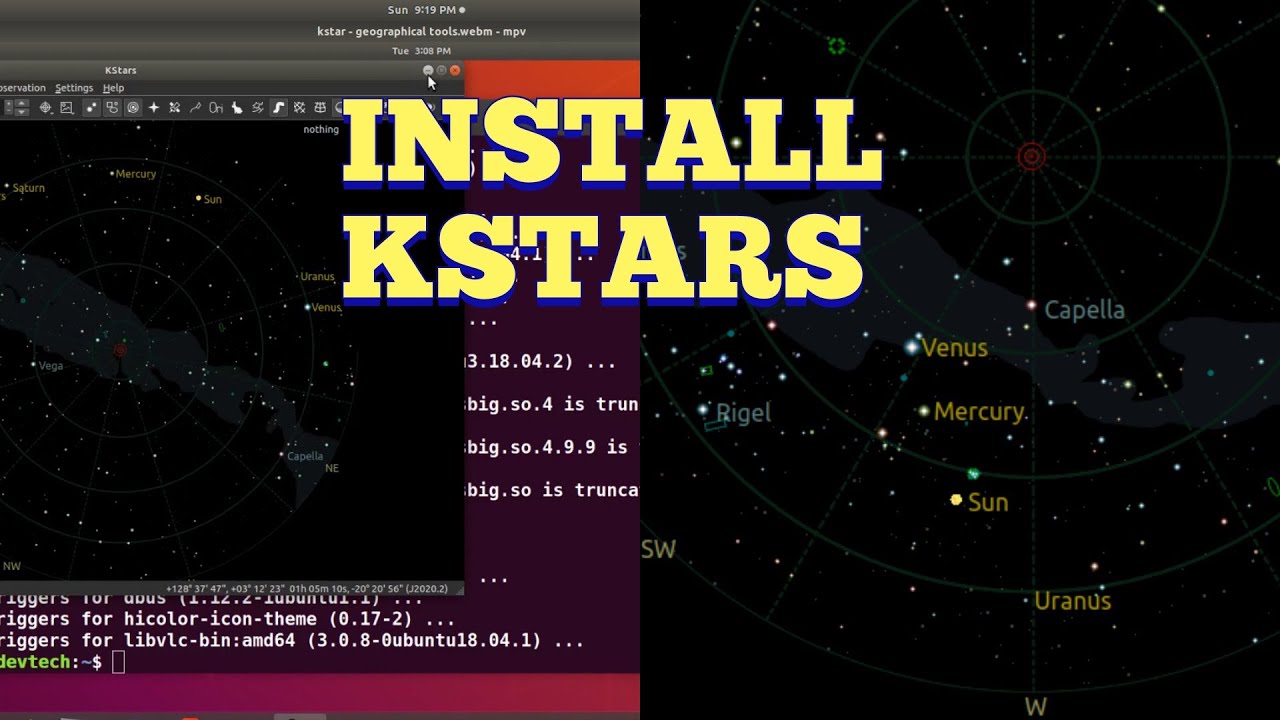Toggle horizontal coordinate grid icon
The width and height of the screenshot is (1280, 720).
[x=320, y=107]
